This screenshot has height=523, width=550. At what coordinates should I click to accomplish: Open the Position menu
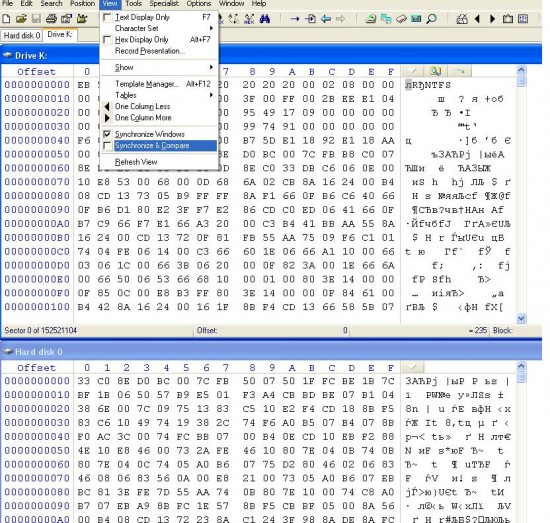[x=82, y=4]
